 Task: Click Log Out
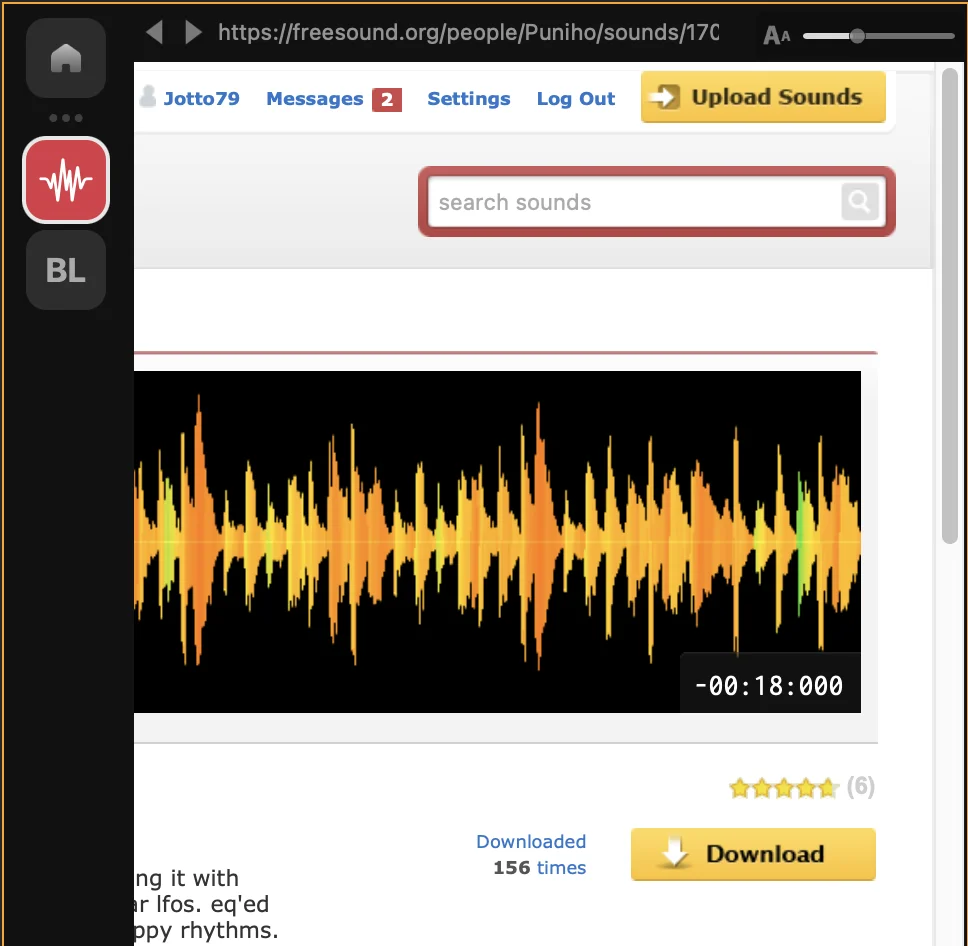pyautogui.click(x=575, y=99)
